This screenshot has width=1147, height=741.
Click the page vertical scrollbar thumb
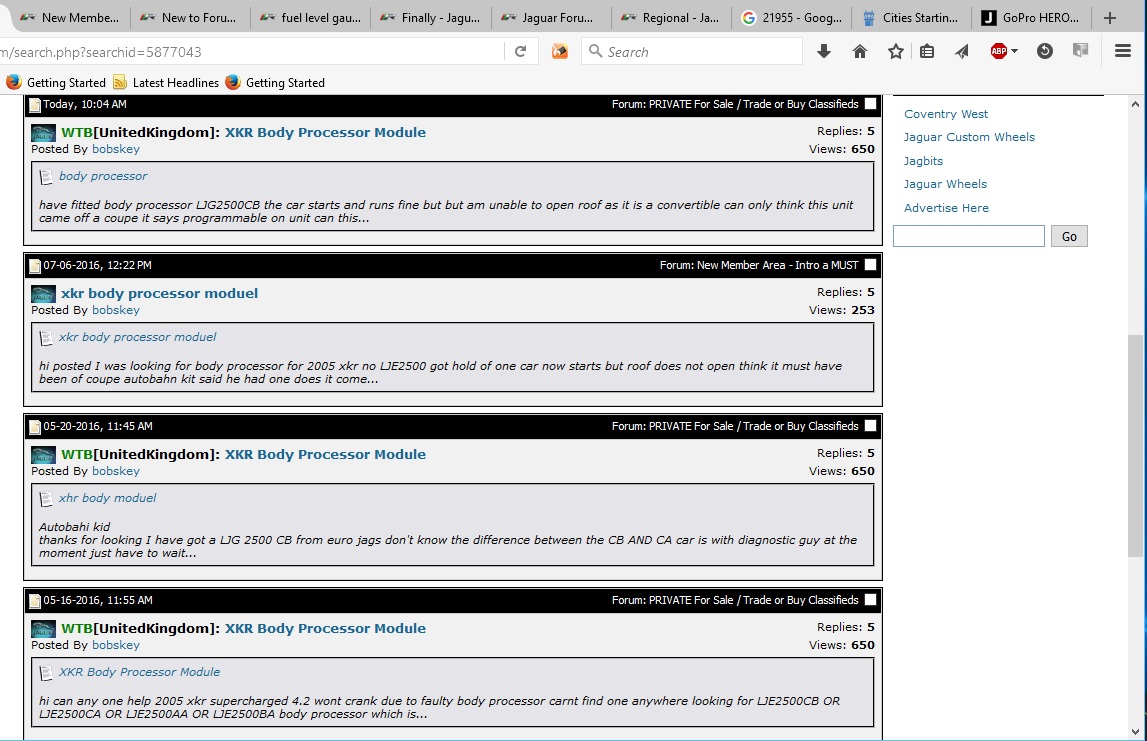[1135, 445]
